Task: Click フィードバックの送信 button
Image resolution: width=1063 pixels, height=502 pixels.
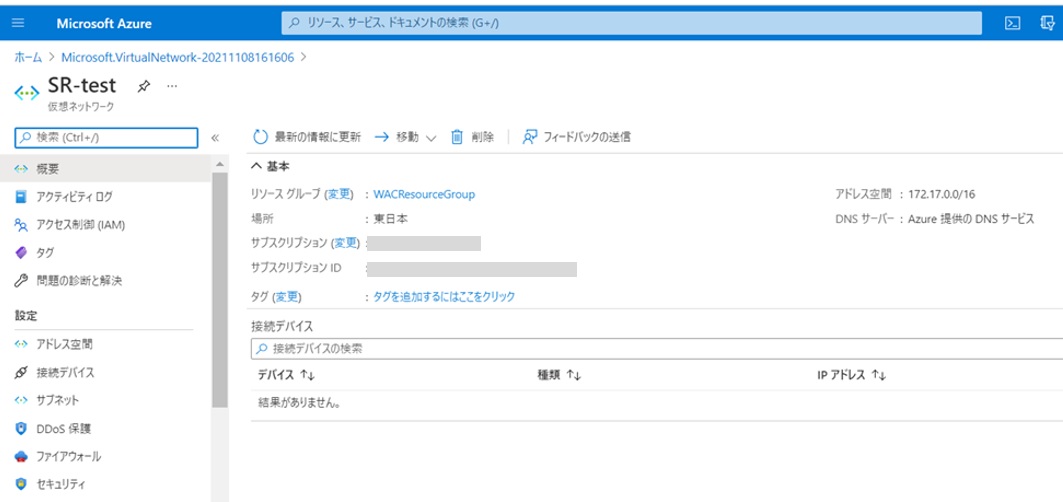Action: click(x=576, y=137)
